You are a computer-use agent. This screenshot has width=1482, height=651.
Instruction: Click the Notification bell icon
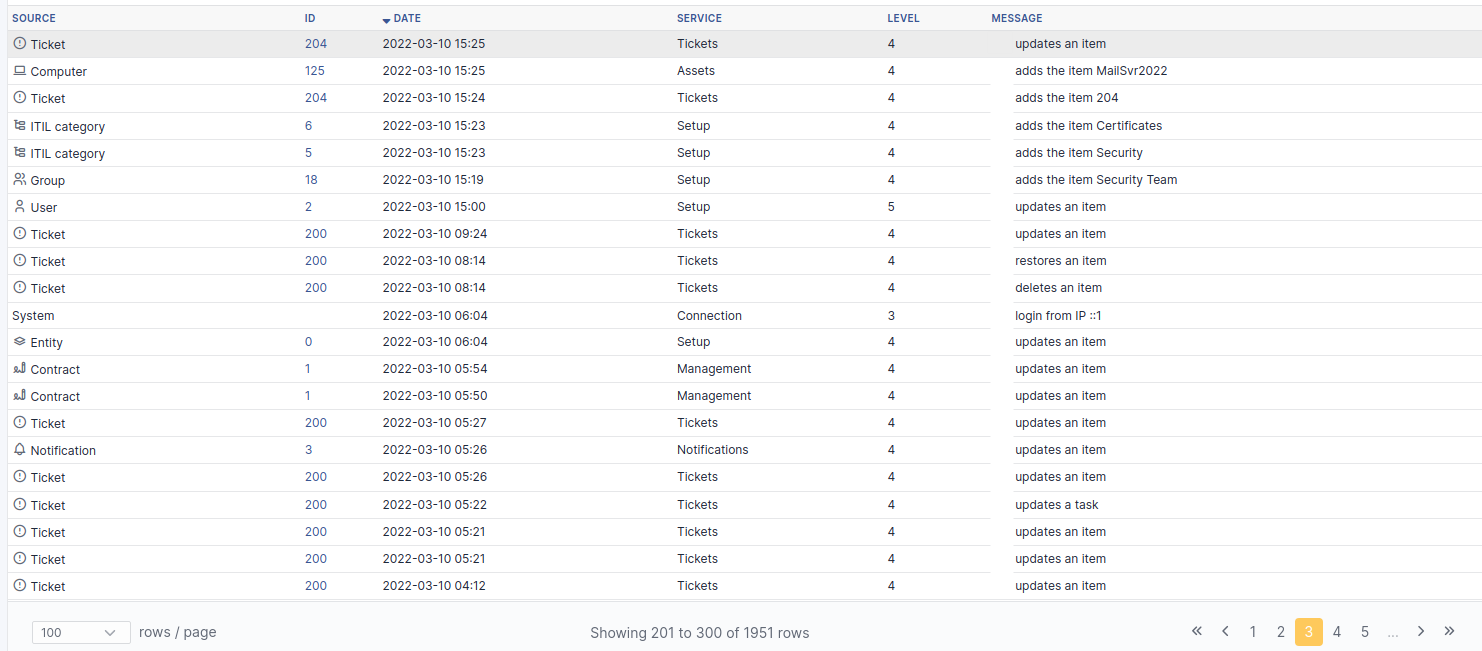[x=19, y=450]
